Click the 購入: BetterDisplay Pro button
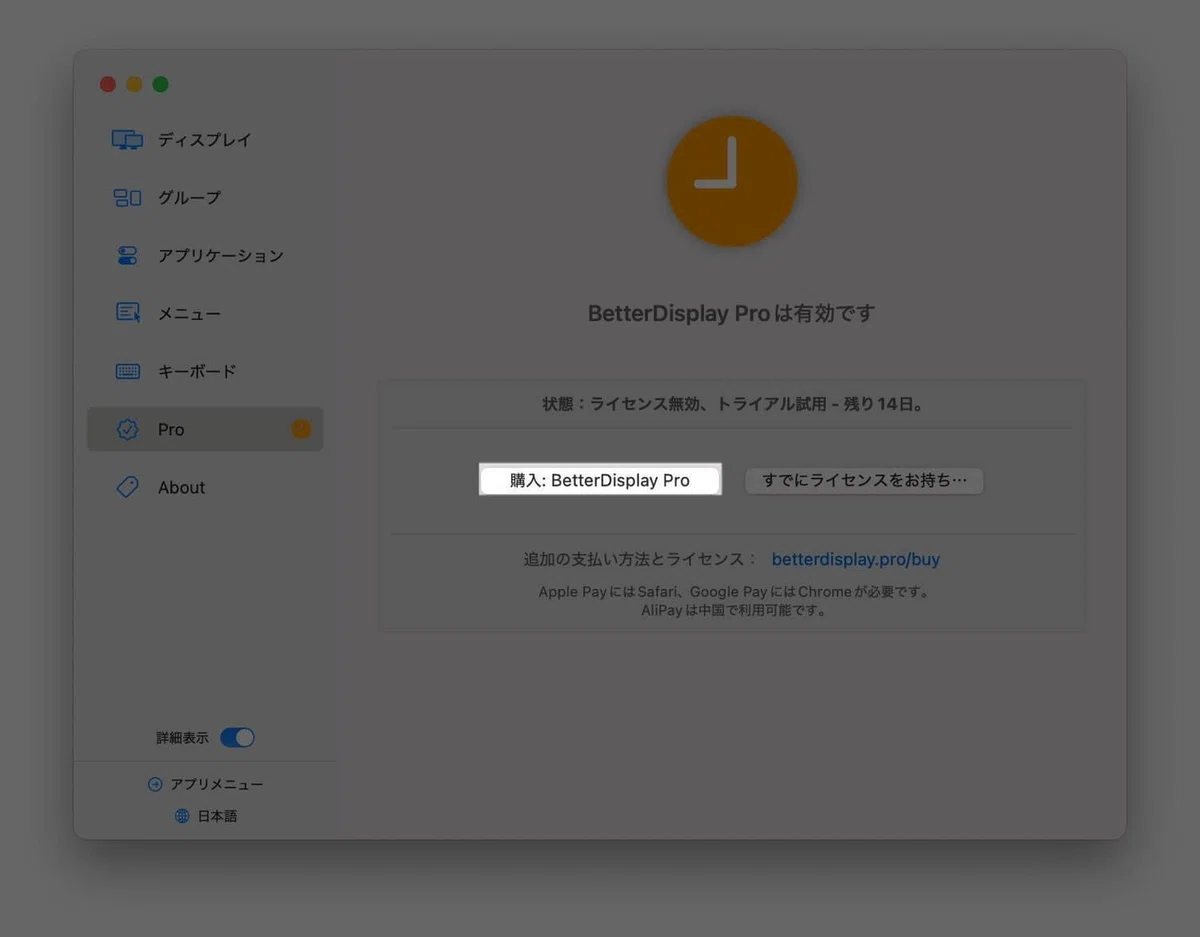This screenshot has width=1200, height=937. tap(600, 480)
